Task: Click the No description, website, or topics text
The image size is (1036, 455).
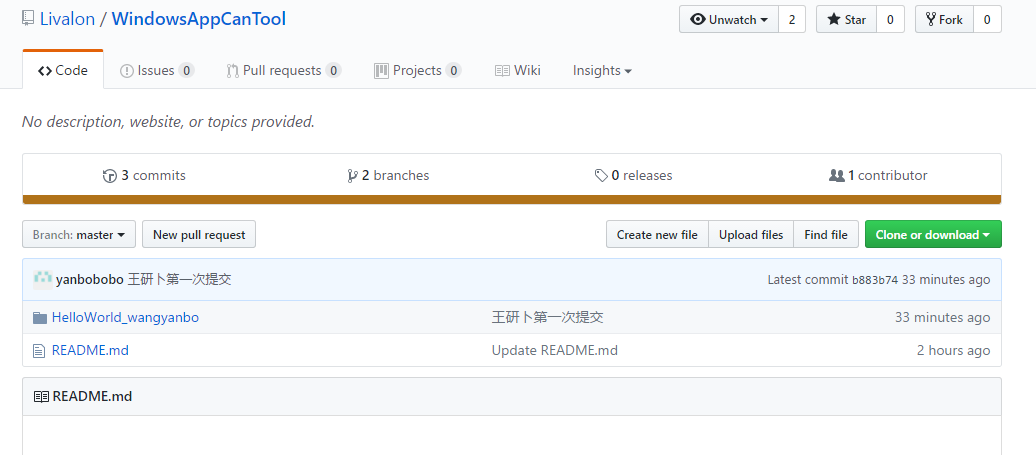Action: coord(168,122)
